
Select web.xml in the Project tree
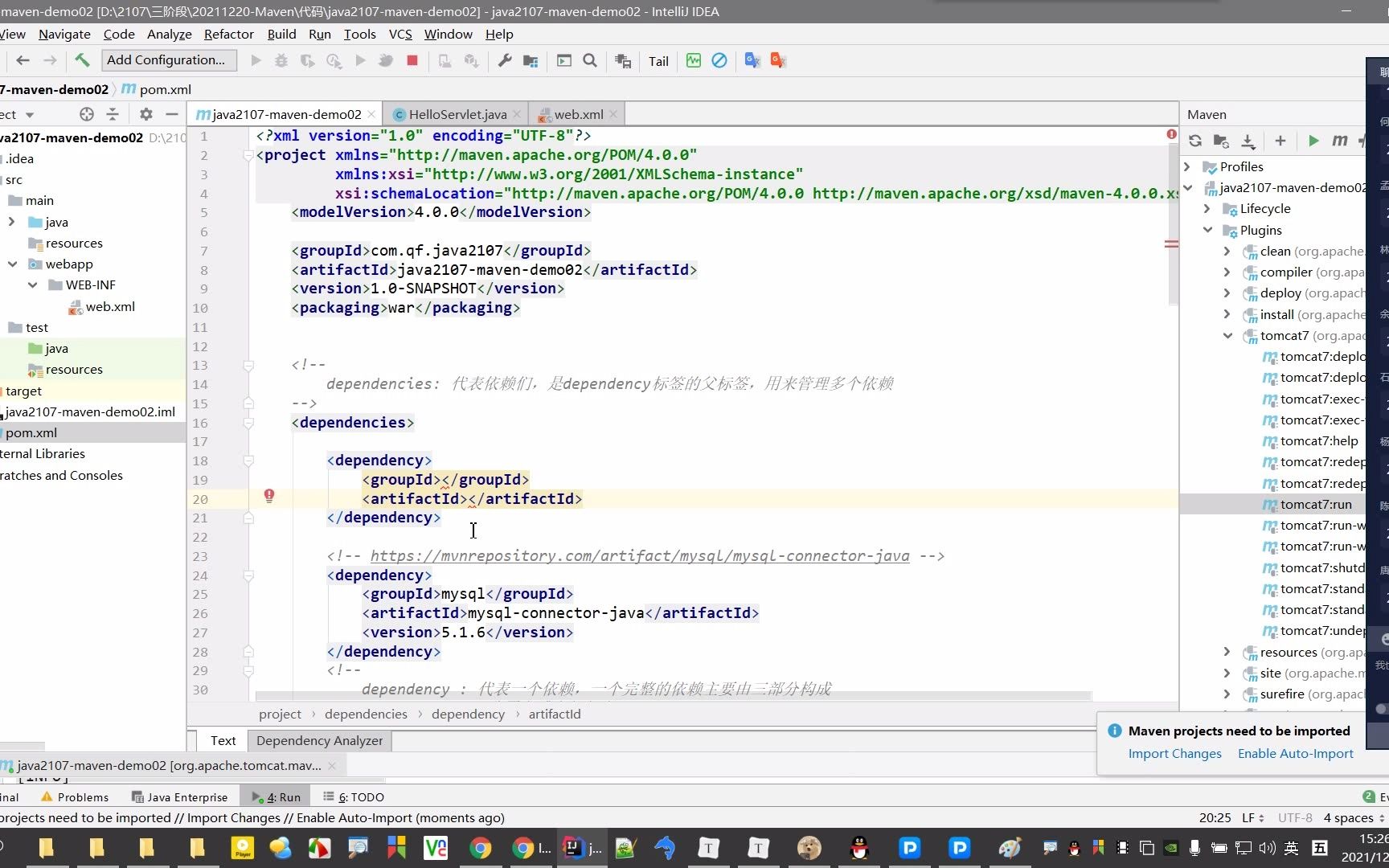pos(110,306)
